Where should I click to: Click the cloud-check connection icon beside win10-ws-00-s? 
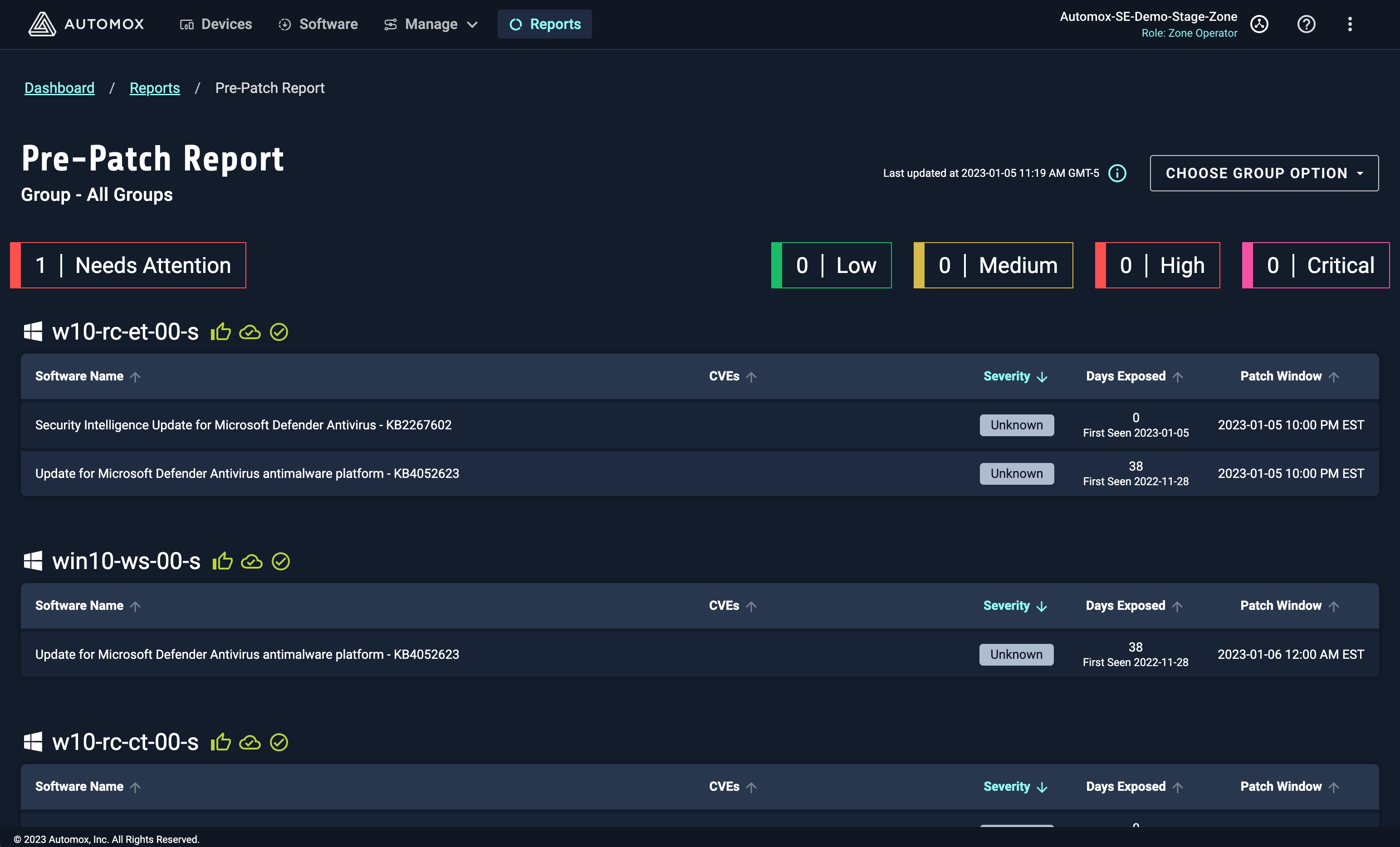click(252, 562)
